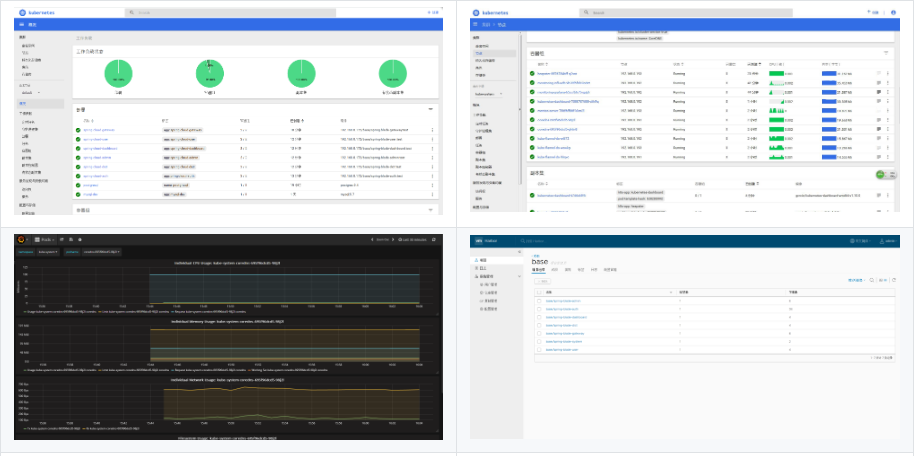Open kebab menu for postgres deployment

click(x=432, y=185)
